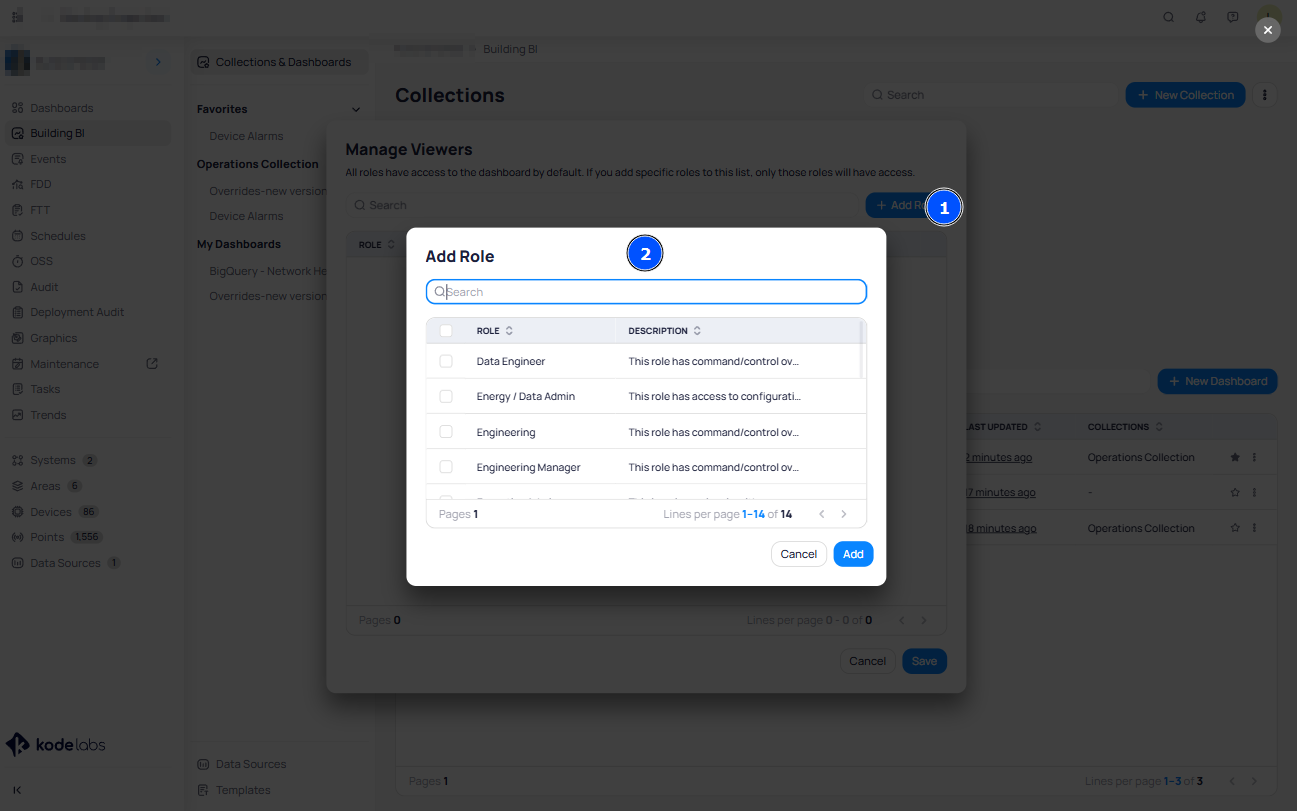The height and width of the screenshot is (811, 1297).
Task: Check the Data Engineer role checkbox
Action: tap(446, 361)
